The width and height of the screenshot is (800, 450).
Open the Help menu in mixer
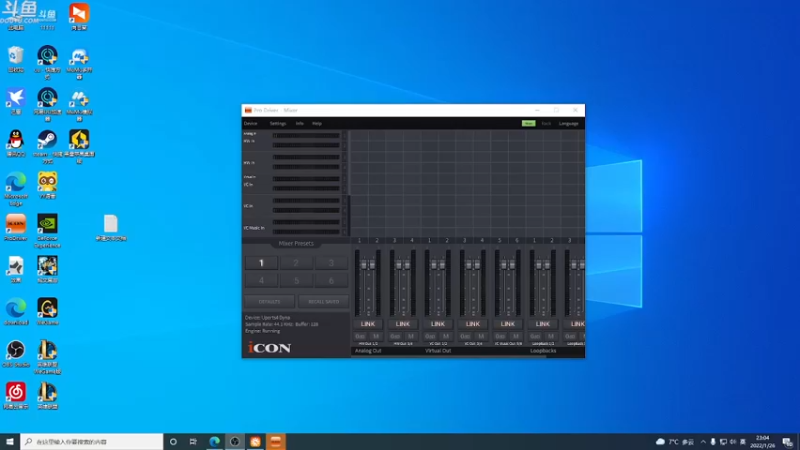[x=317, y=123]
